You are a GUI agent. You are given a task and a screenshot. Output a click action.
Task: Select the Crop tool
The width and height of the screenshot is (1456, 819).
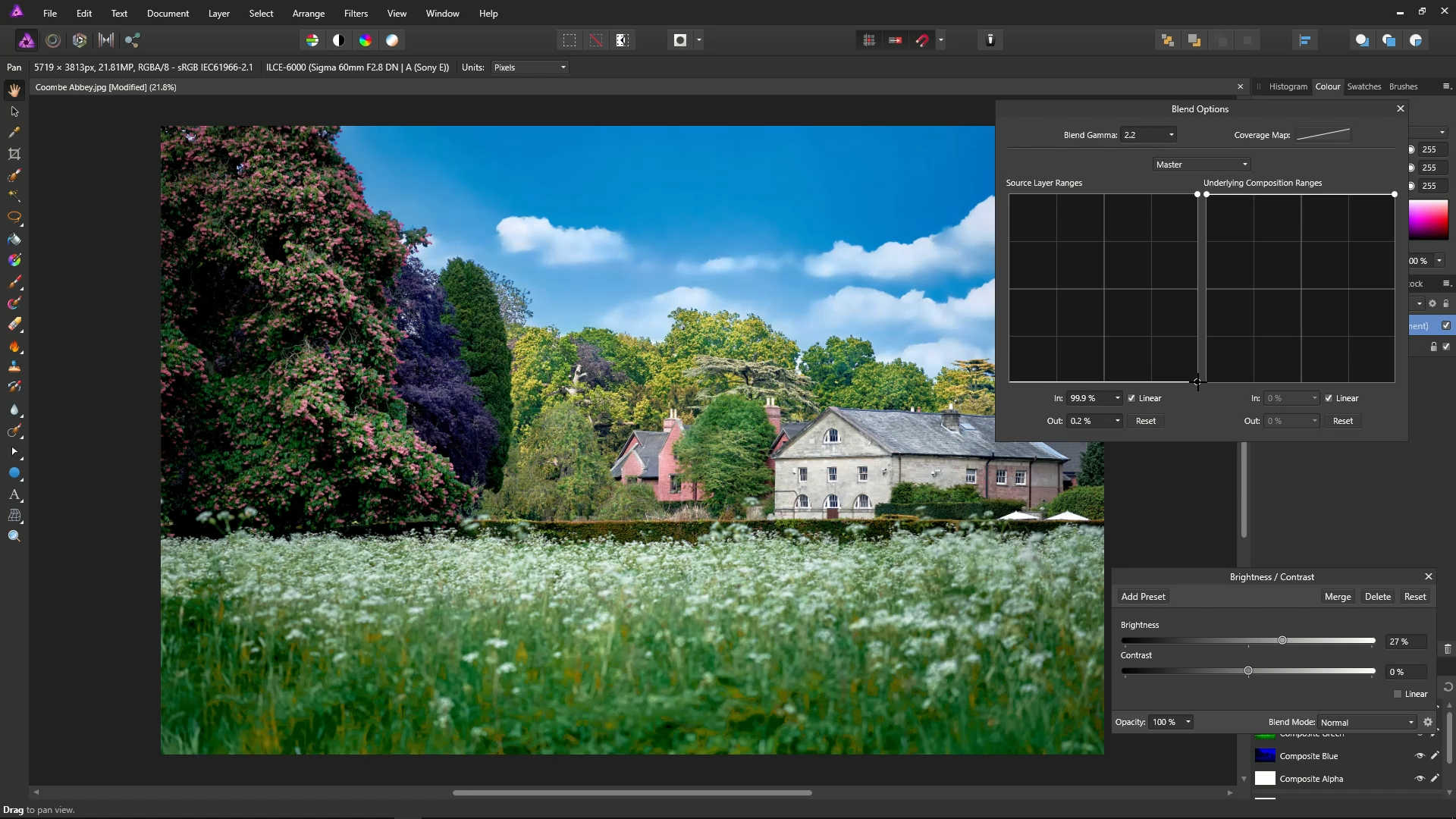coord(14,154)
